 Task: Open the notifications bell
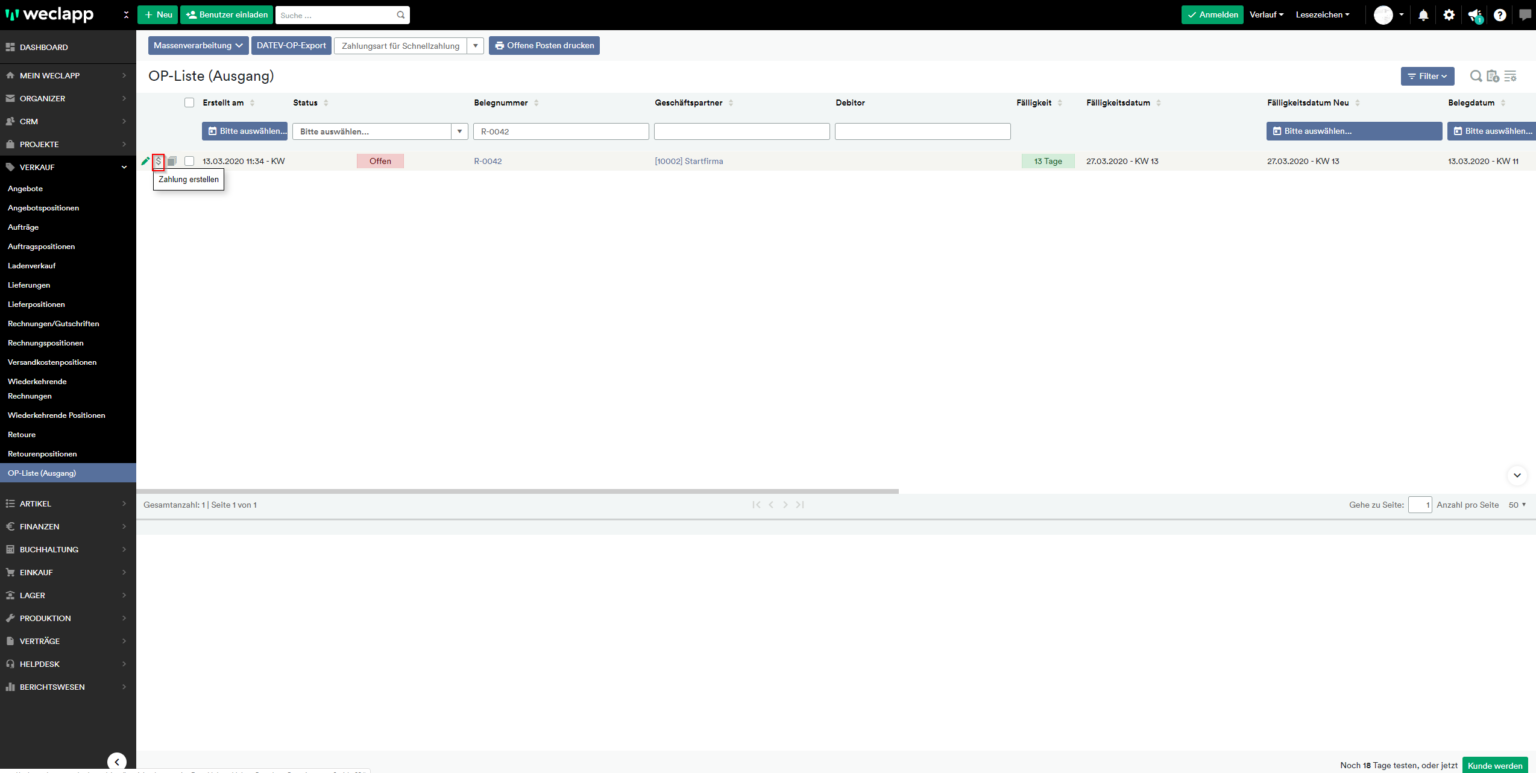[1423, 15]
